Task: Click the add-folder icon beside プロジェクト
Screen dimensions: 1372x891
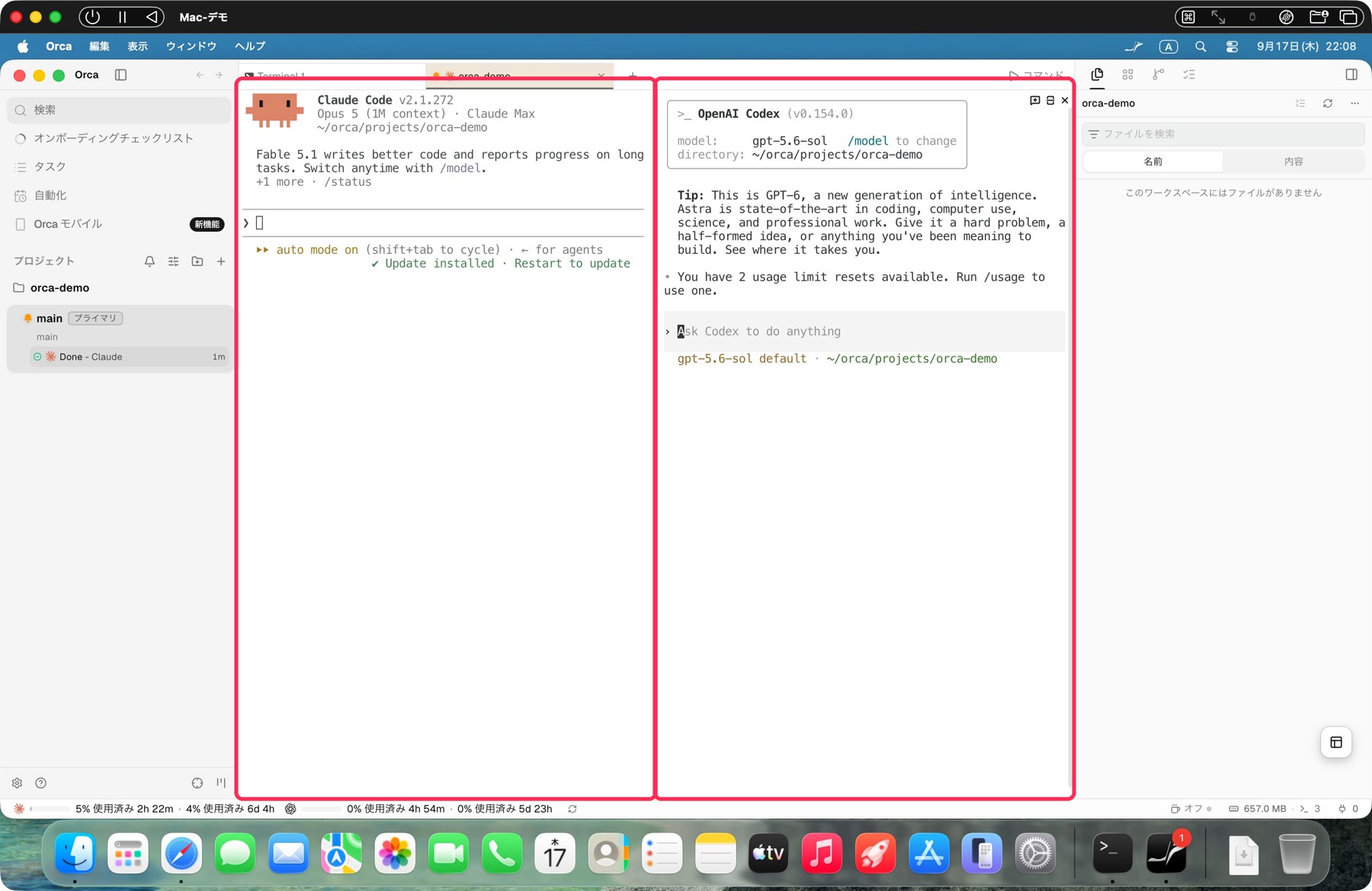Action: click(197, 261)
